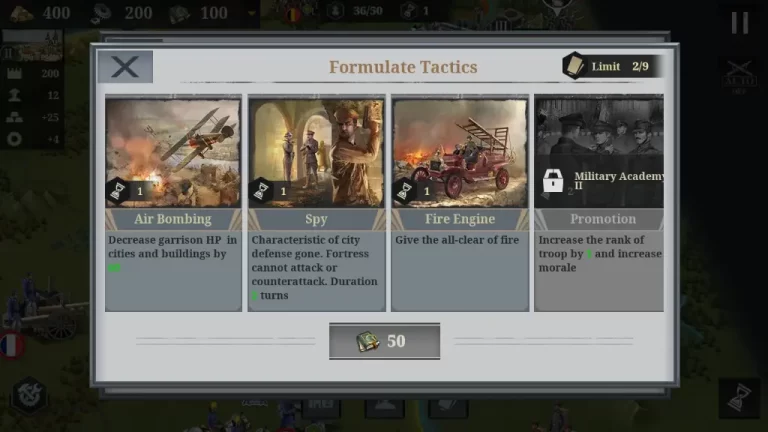This screenshot has width=768, height=432.
Task: Click the lock icon on Military Academy II
Action: click(x=553, y=181)
